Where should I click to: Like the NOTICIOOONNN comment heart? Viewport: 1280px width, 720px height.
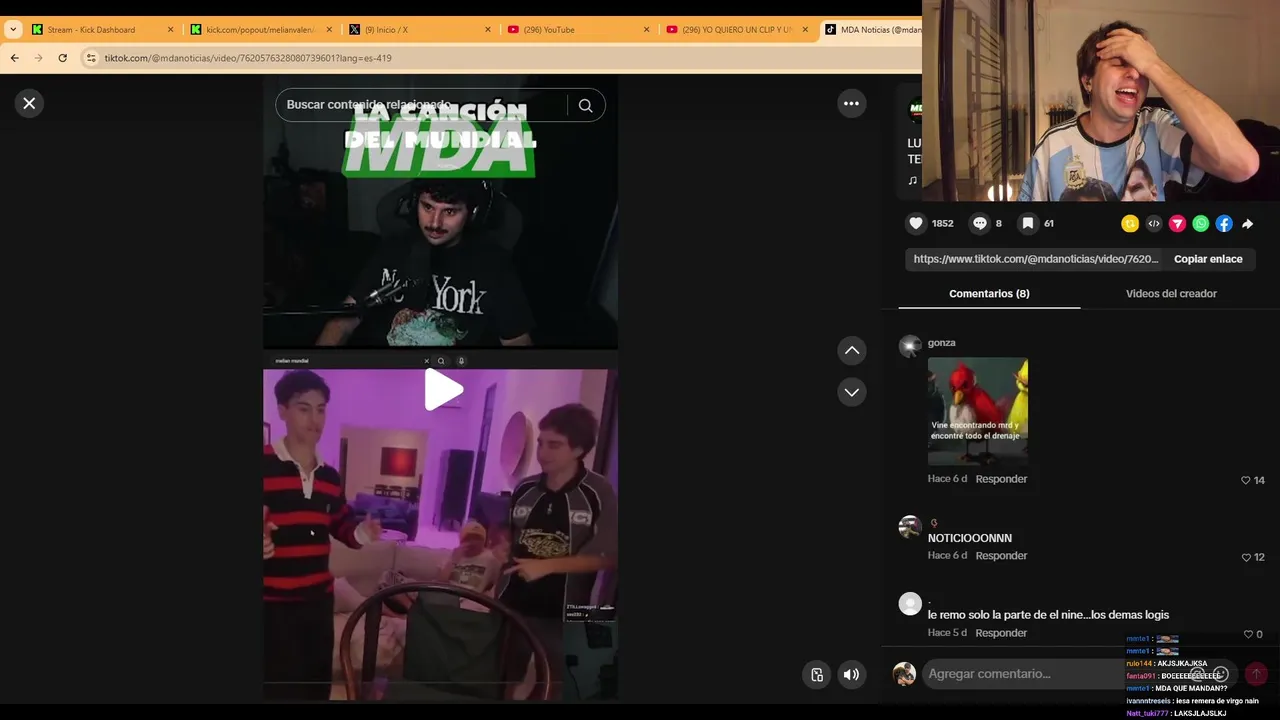[x=1245, y=557]
